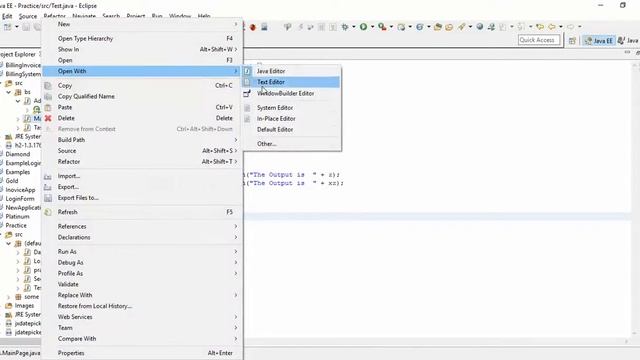
Task: Click the pencil annotation toolbar icon
Action: pyautogui.click(x=462, y=27)
